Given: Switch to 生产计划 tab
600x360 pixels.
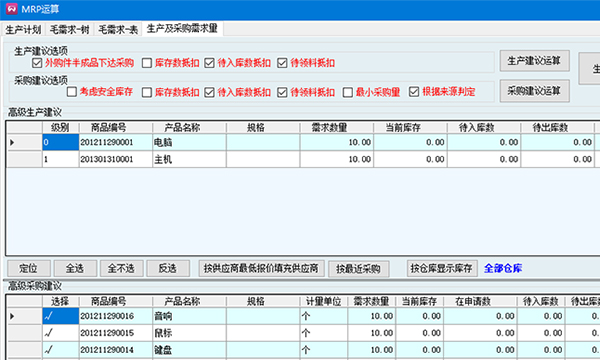Looking at the screenshot, I should tap(23, 29).
